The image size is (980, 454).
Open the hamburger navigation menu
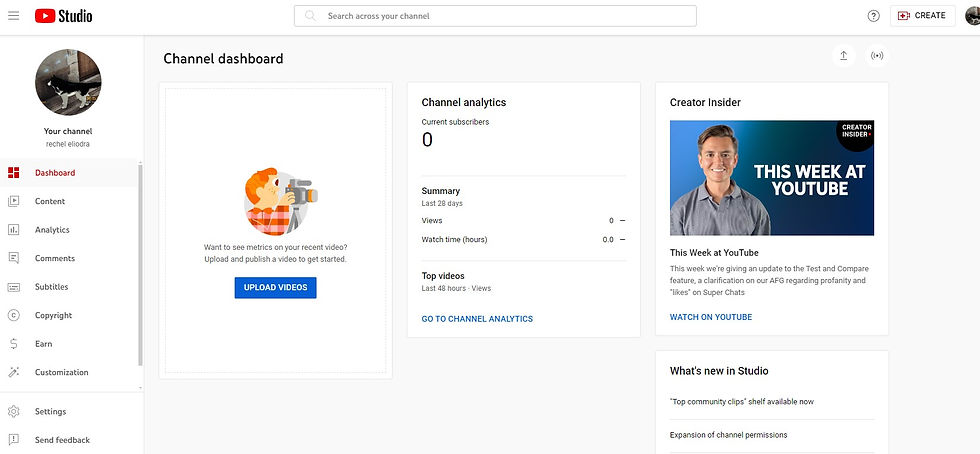point(13,16)
